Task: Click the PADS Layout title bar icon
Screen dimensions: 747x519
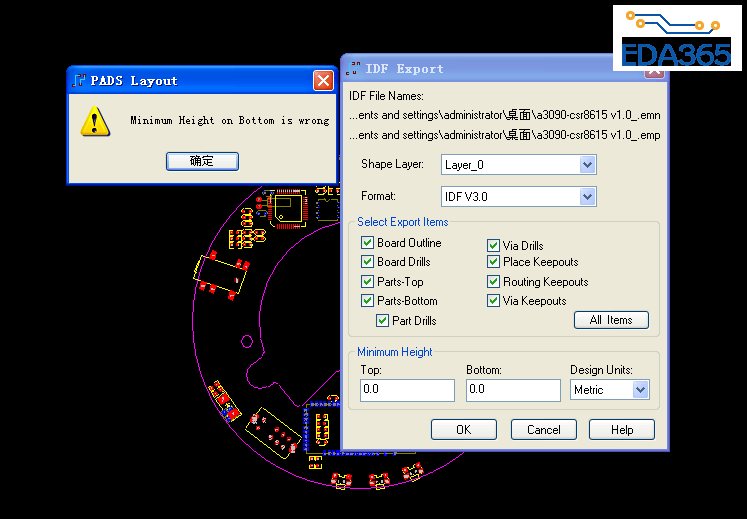Action: (79, 80)
